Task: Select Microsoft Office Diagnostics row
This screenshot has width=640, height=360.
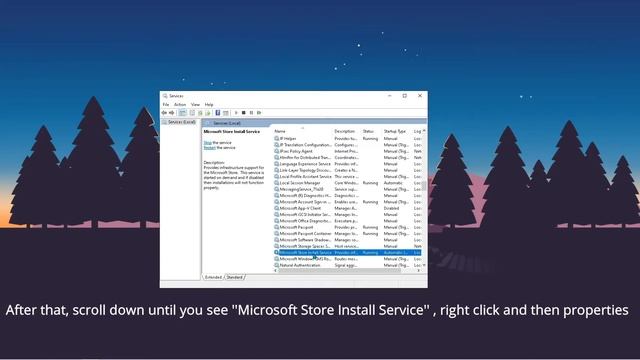Action: click(347, 221)
